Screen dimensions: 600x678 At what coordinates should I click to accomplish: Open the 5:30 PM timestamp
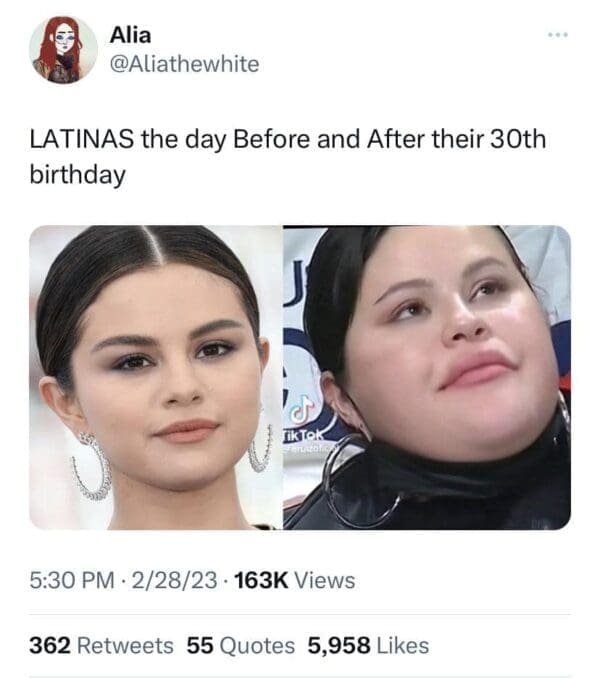point(72,580)
